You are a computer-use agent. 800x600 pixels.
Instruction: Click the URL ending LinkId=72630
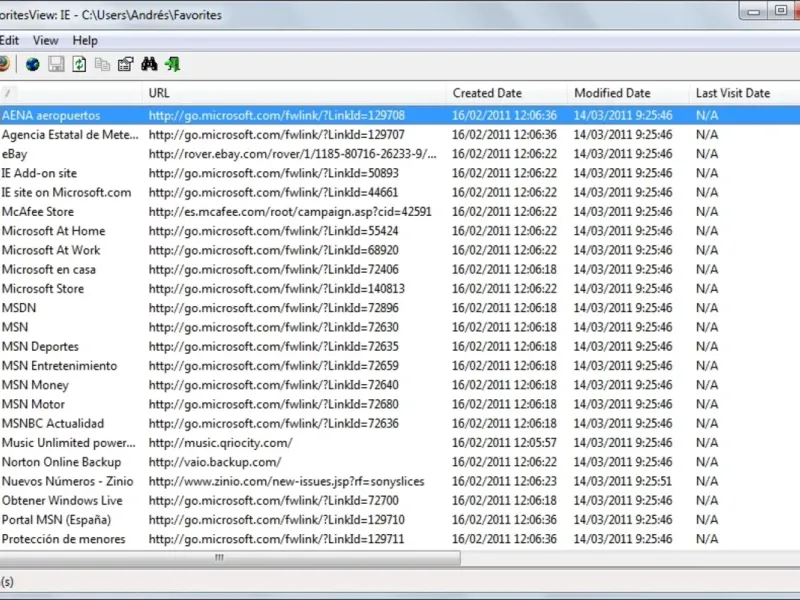(x=273, y=328)
